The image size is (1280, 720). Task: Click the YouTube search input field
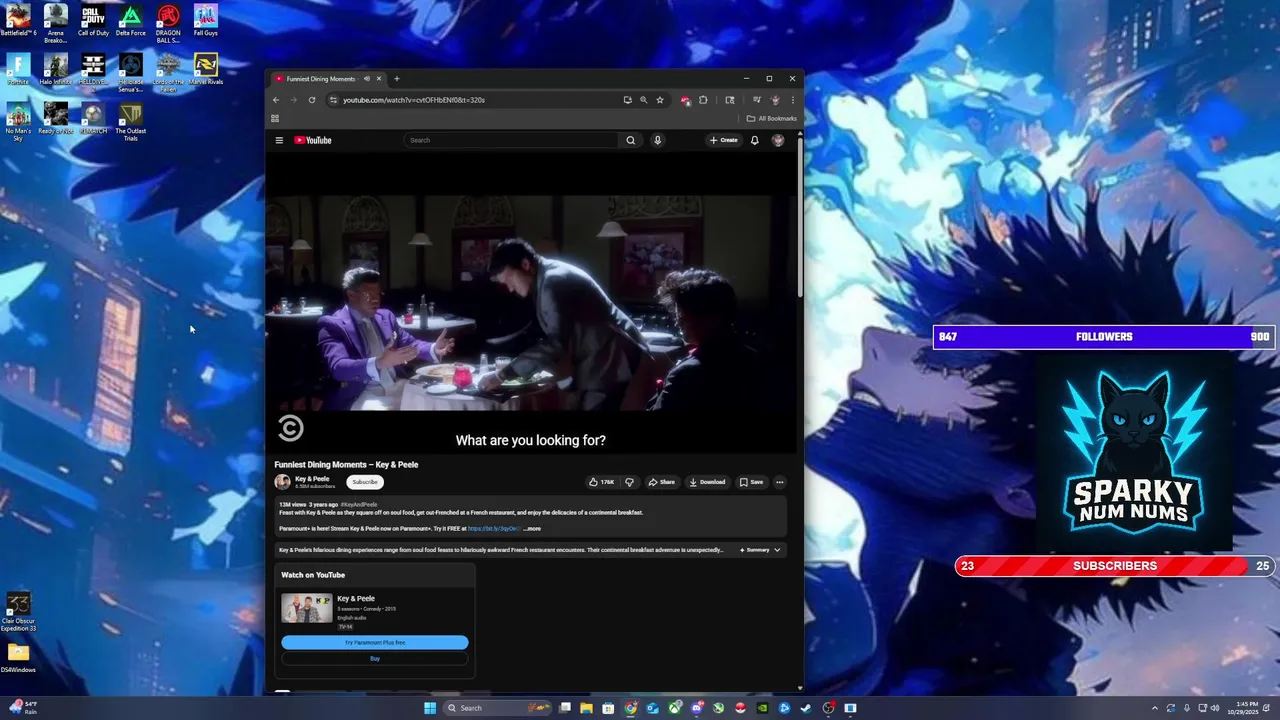(x=512, y=140)
